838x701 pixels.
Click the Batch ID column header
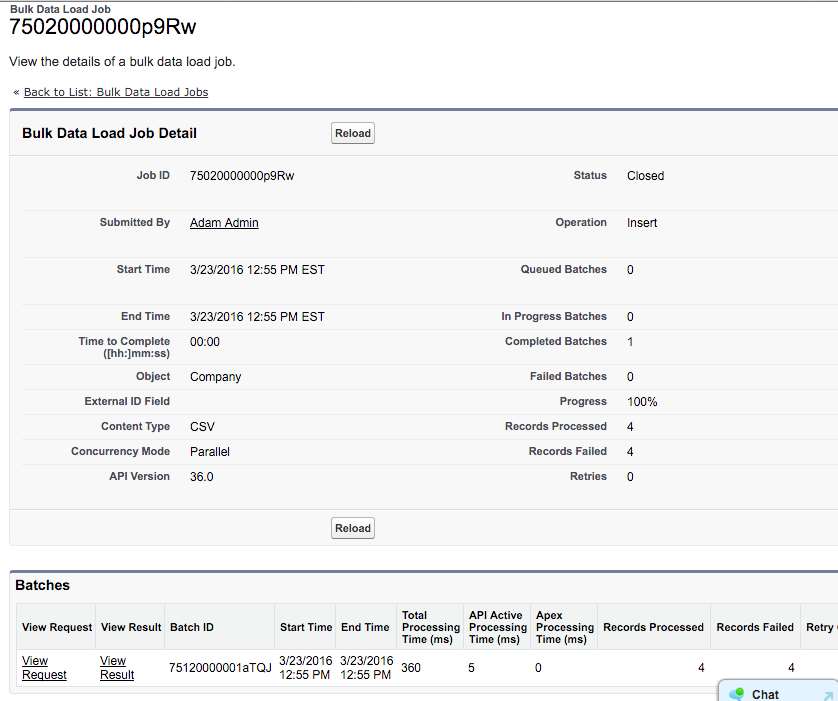(x=190, y=627)
